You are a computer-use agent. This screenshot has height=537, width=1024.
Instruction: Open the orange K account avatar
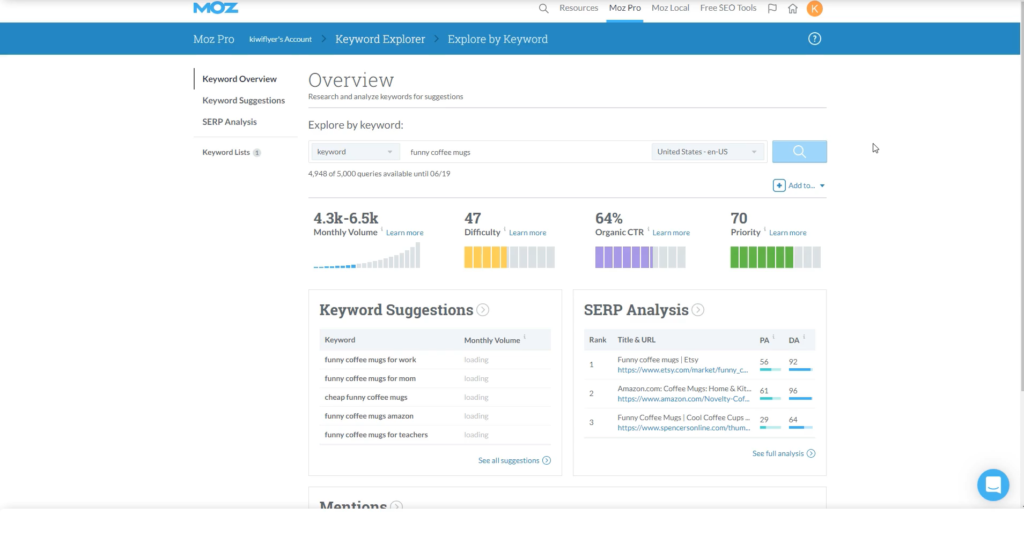[814, 8]
